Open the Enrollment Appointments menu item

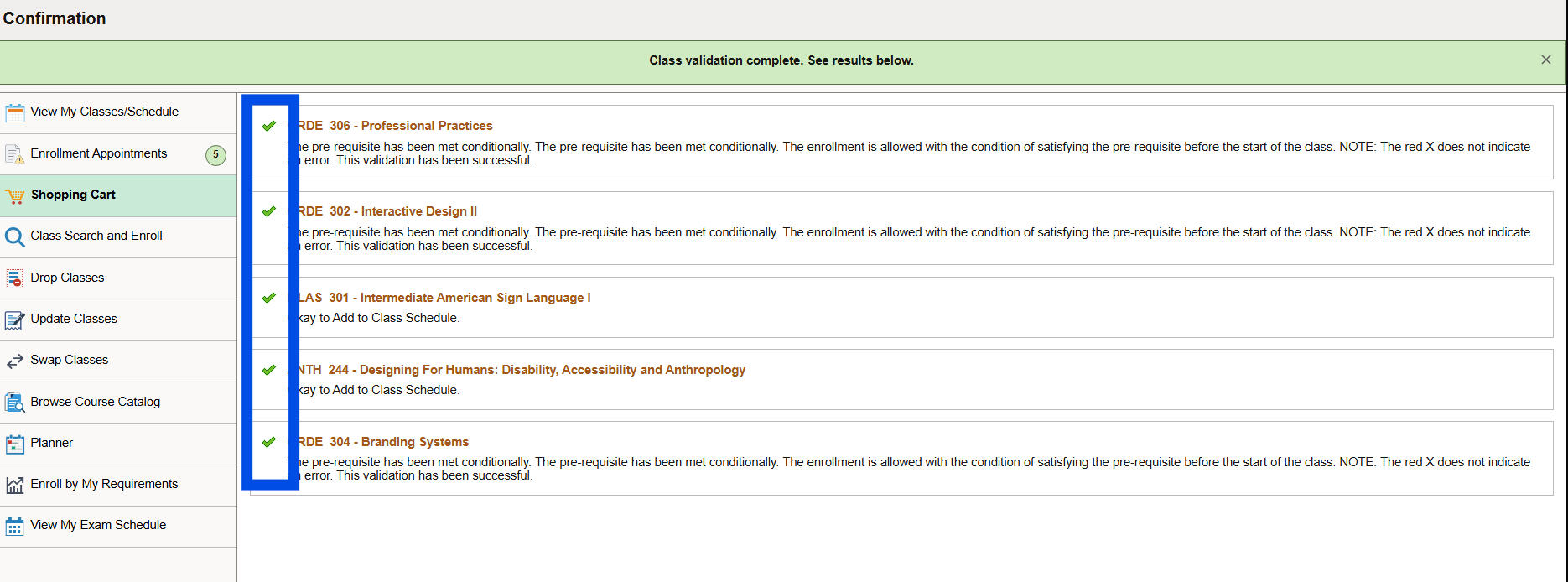pyautogui.click(x=99, y=153)
